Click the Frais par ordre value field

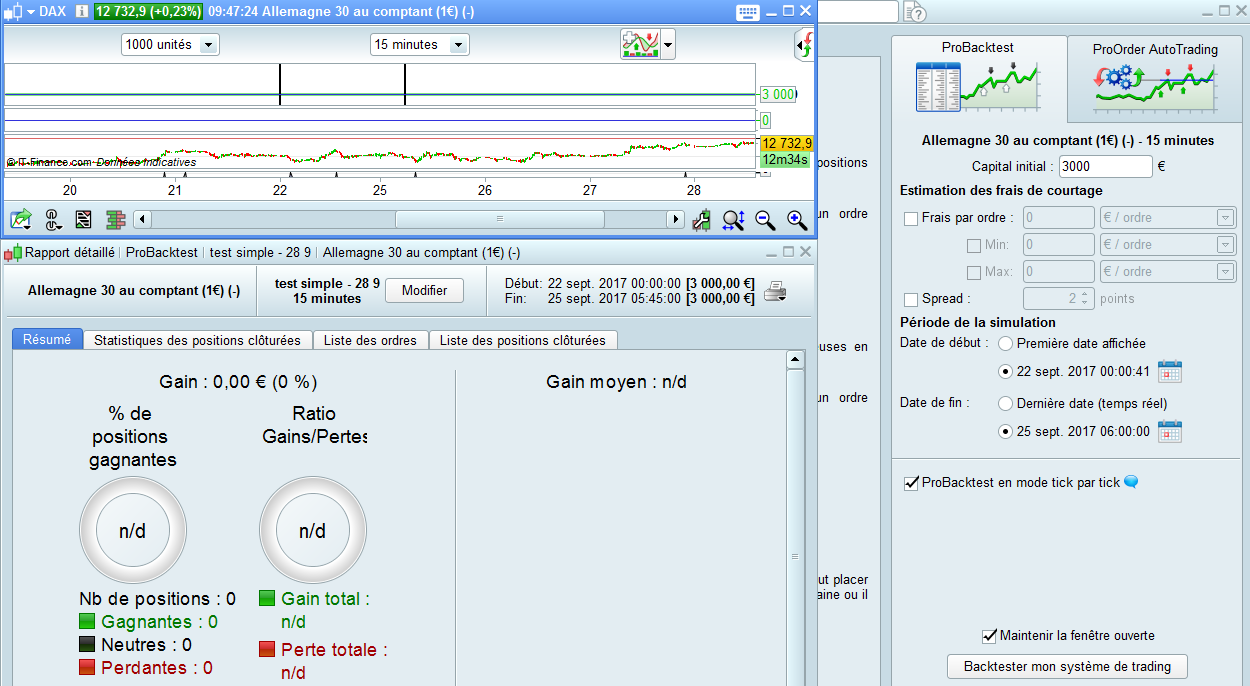pos(1059,218)
